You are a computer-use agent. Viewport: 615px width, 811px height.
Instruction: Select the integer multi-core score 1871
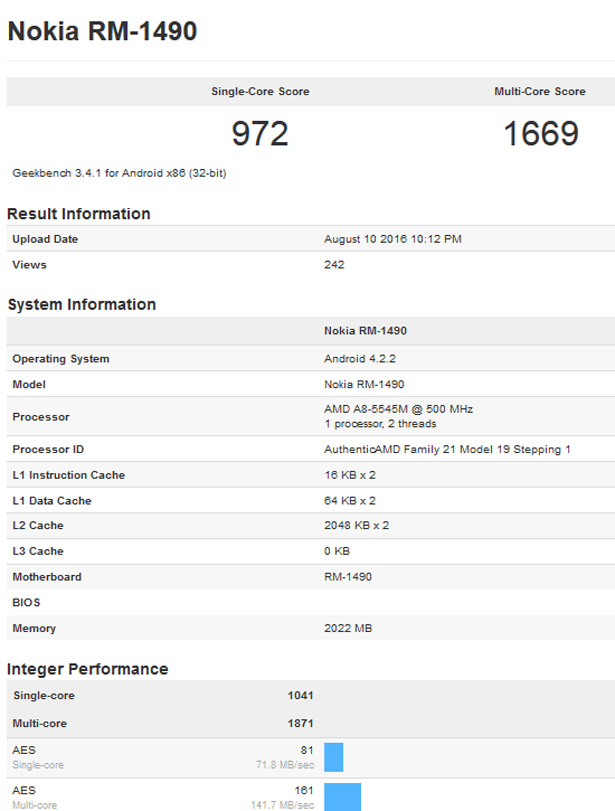[301, 724]
